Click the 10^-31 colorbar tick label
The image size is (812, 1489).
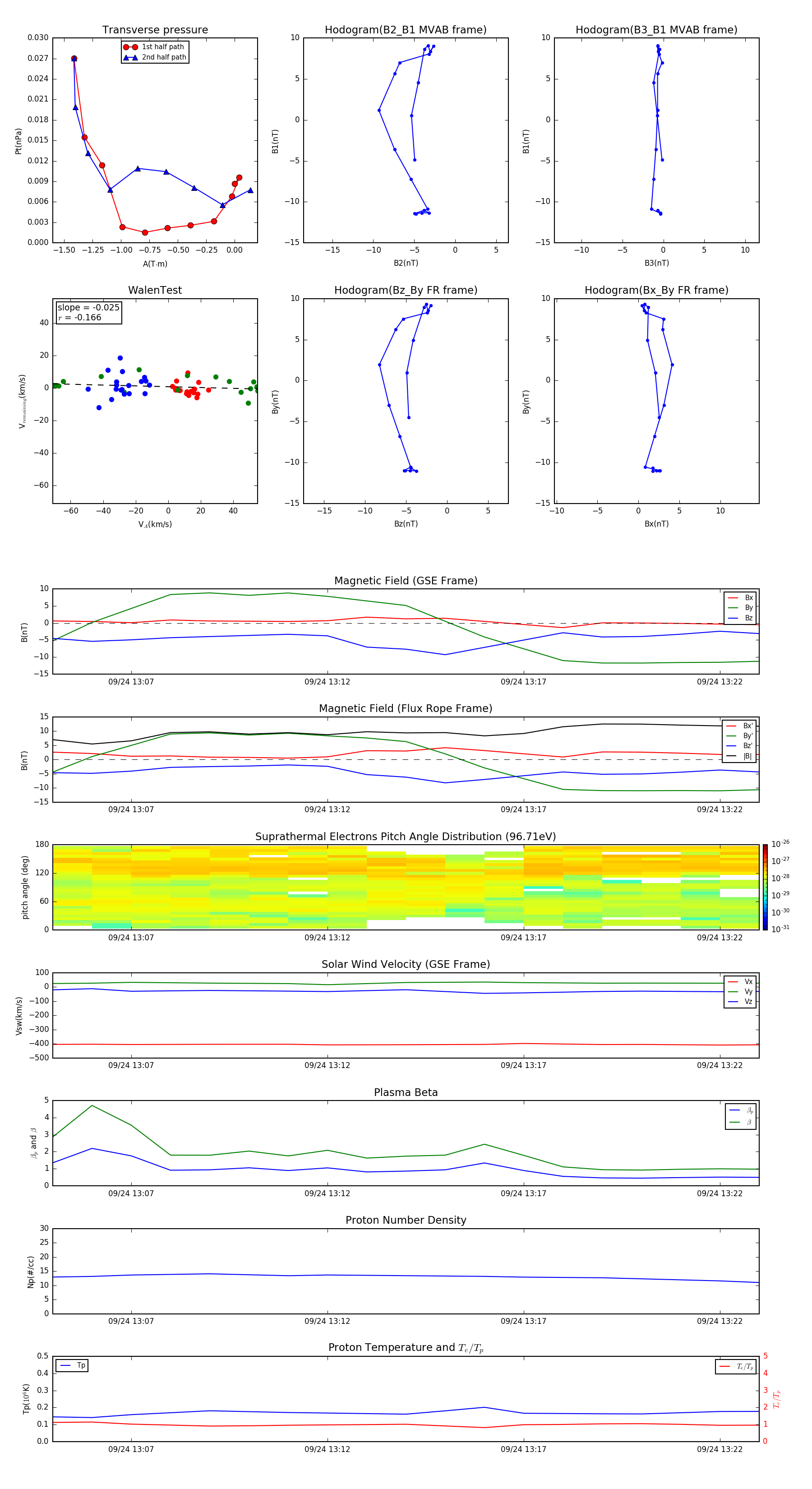point(780,929)
